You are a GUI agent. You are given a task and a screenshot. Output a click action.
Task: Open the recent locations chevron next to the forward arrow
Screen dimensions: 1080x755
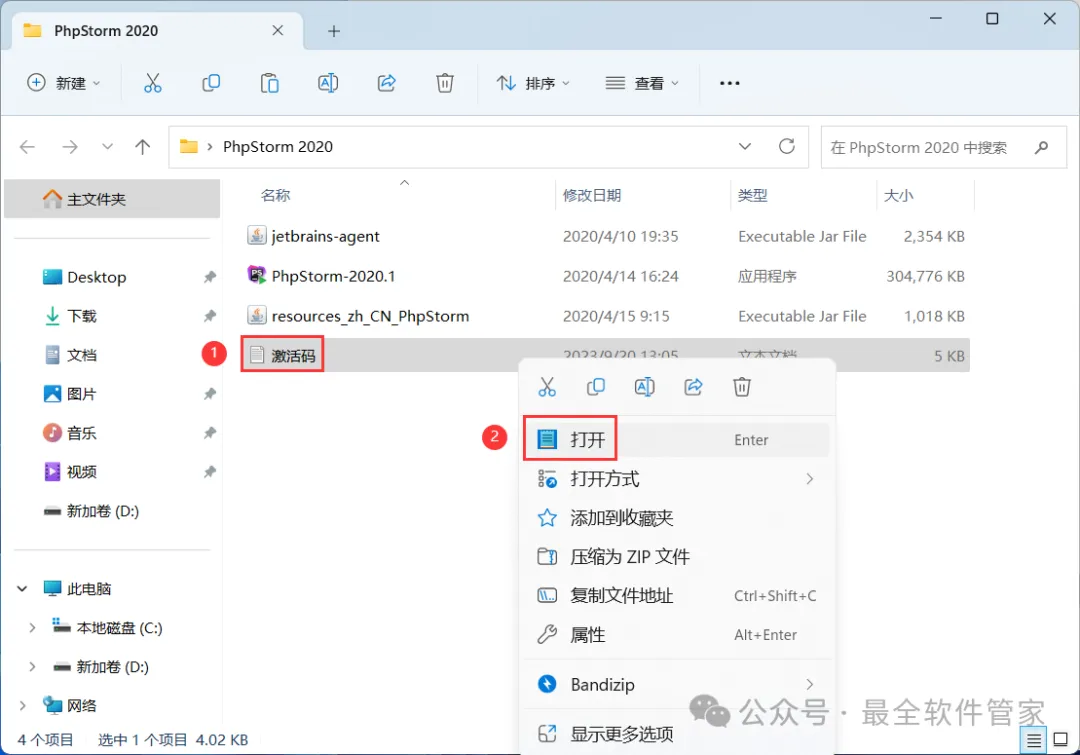107,147
